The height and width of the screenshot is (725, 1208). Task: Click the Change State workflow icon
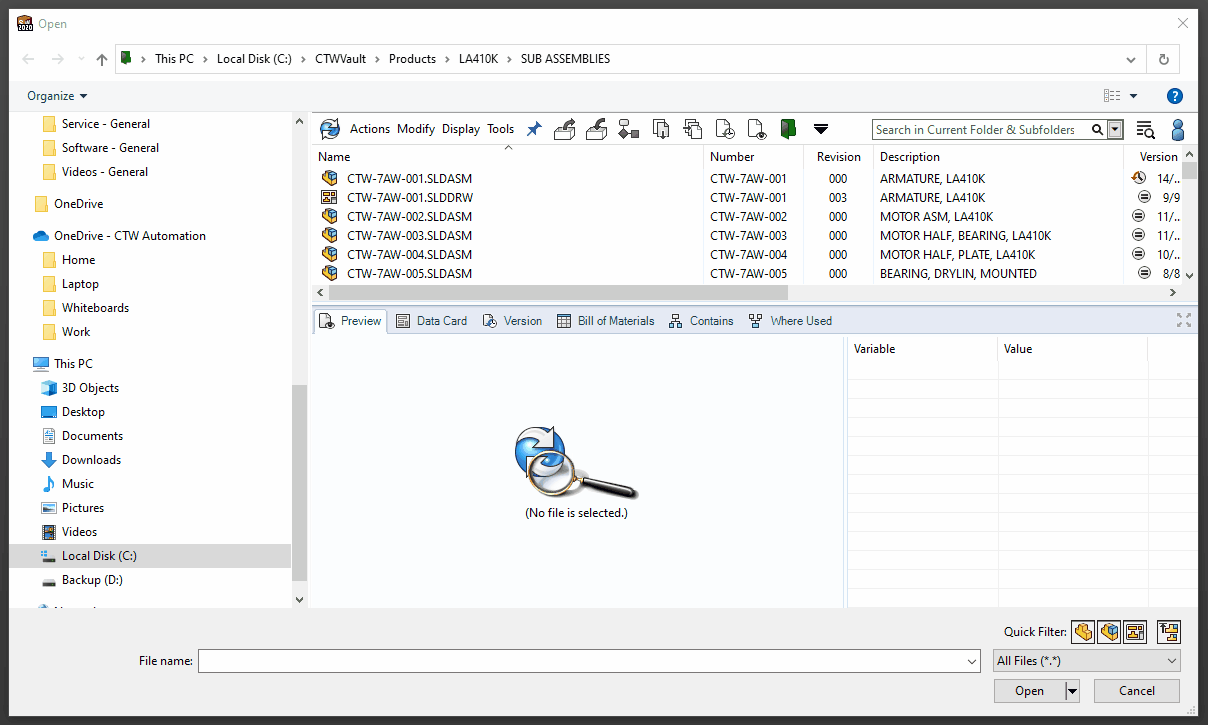628,129
